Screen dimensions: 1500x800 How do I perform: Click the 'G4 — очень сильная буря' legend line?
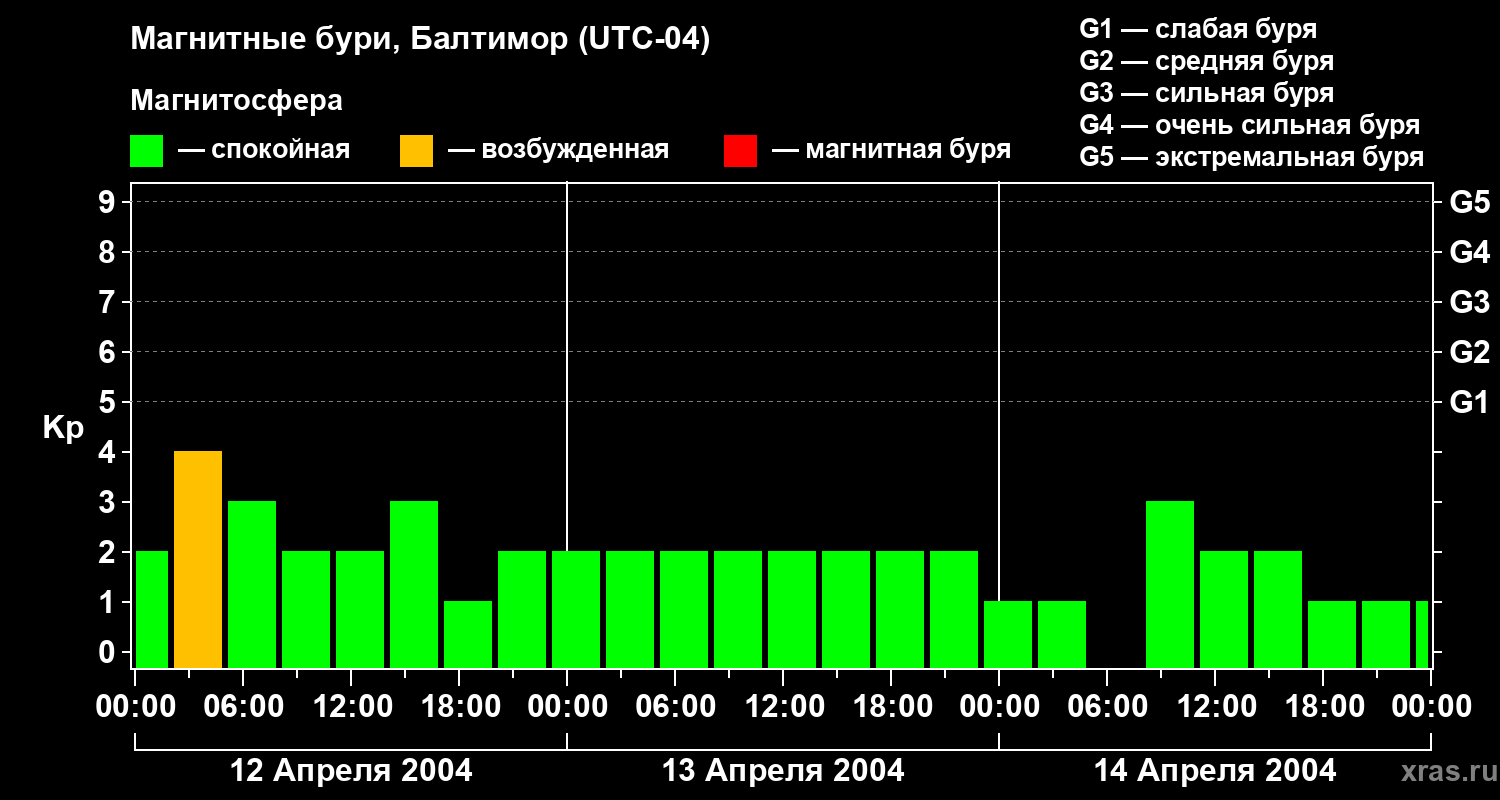pos(1250,125)
